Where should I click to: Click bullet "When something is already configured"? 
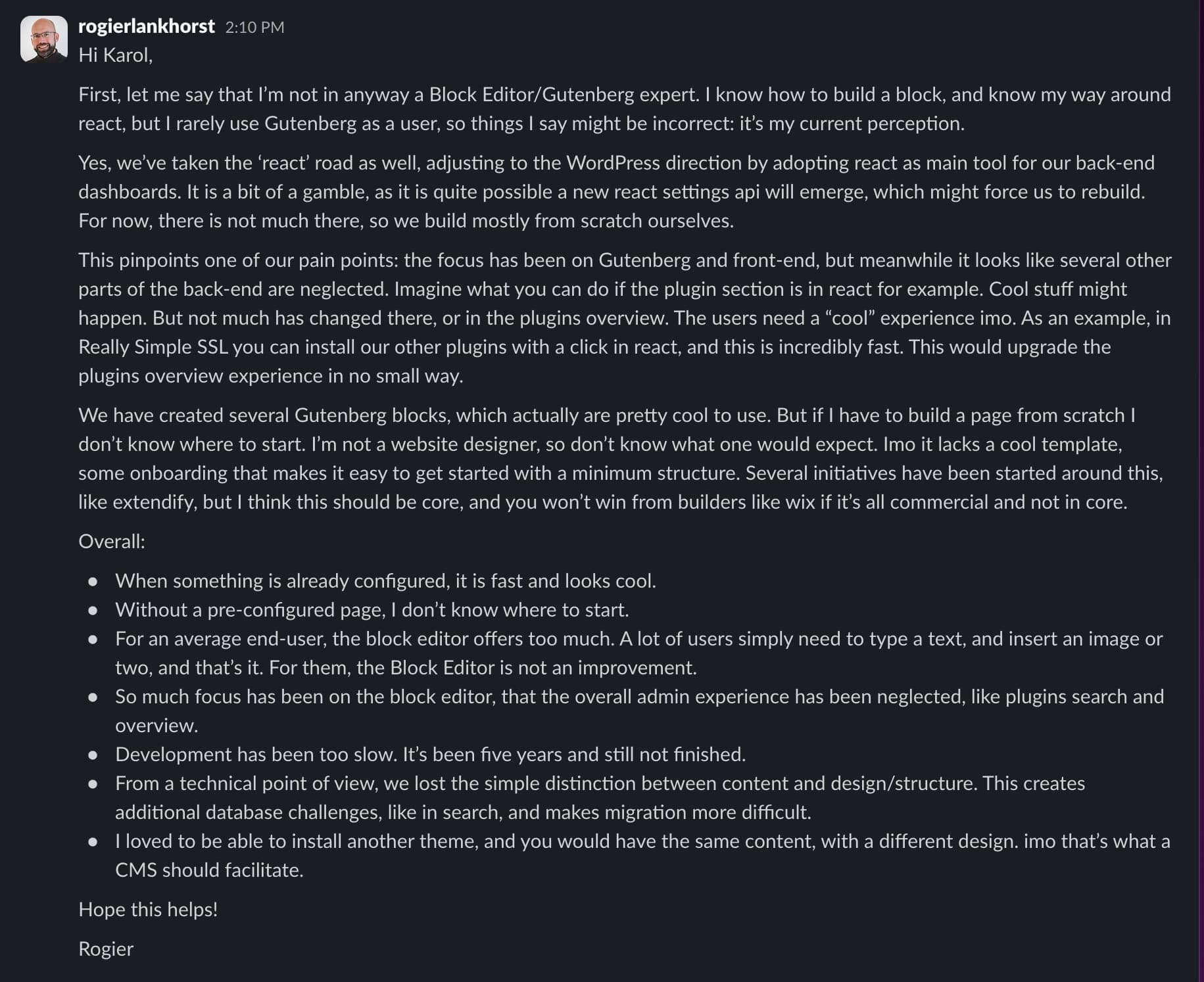pyautogui.click(x=385, y=581)
